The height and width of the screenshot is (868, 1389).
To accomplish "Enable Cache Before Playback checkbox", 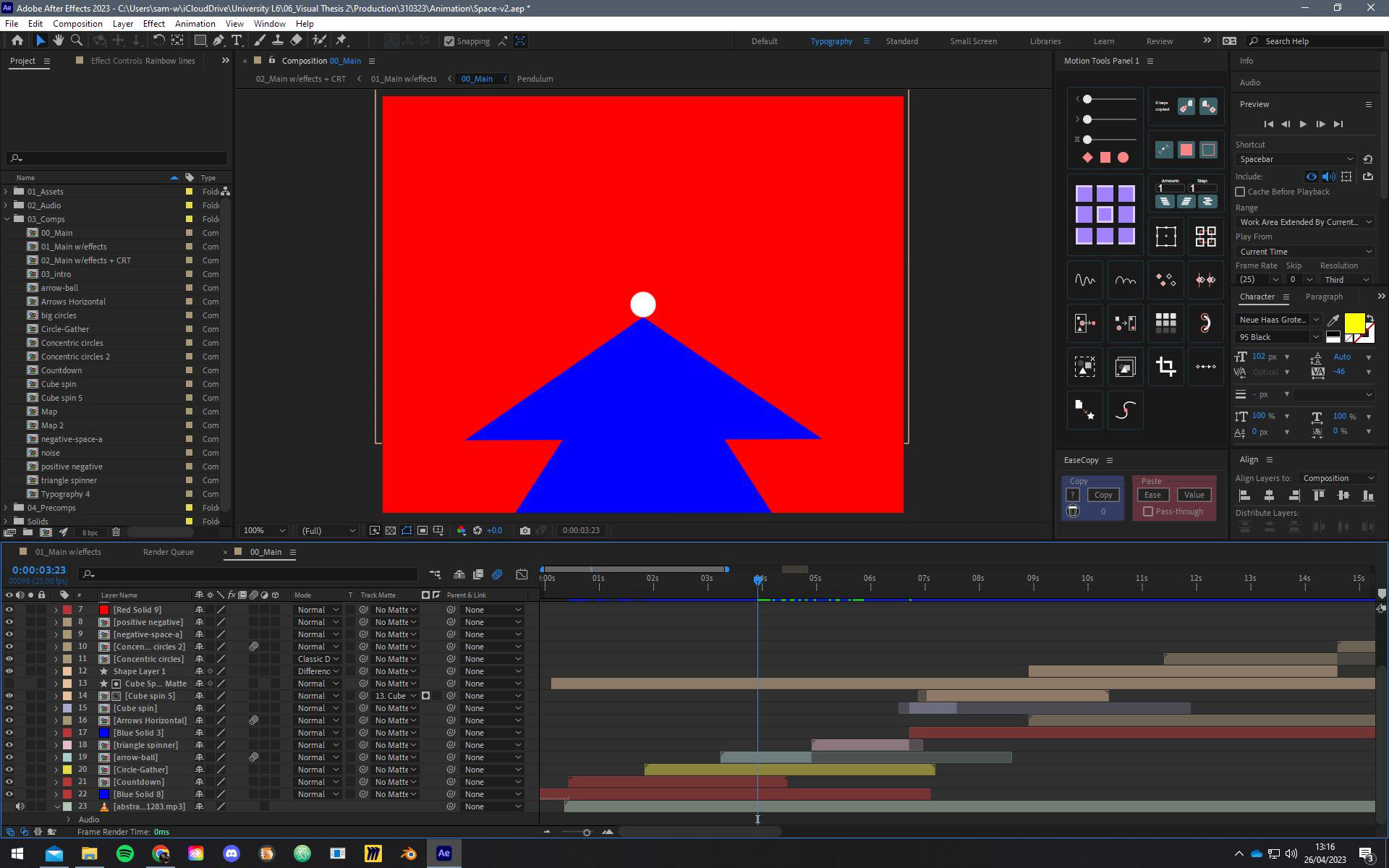I will tap(1240, 192).
